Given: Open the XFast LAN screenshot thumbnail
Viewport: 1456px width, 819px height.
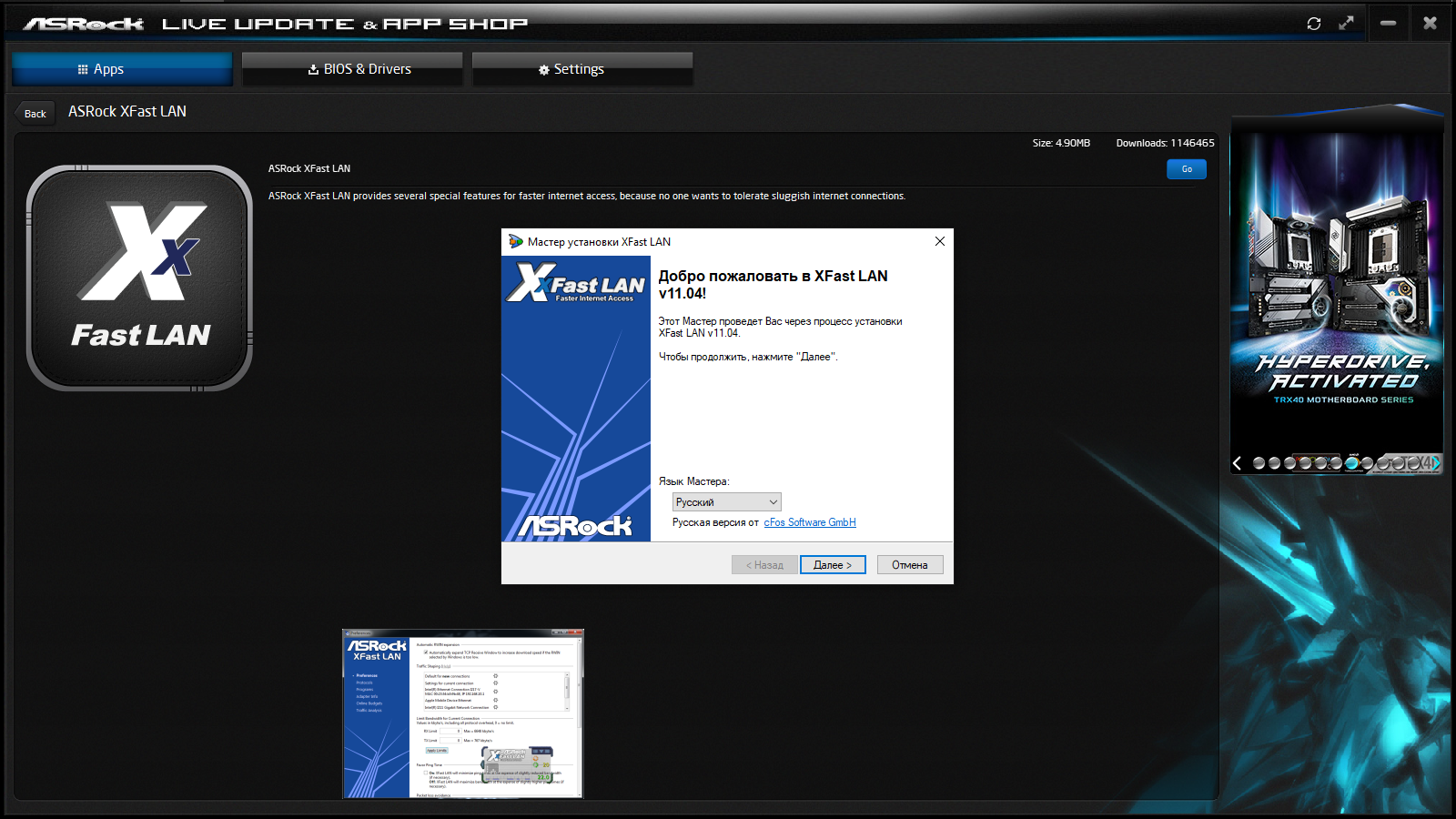Looking at the screenshot, I should [463, 713].
